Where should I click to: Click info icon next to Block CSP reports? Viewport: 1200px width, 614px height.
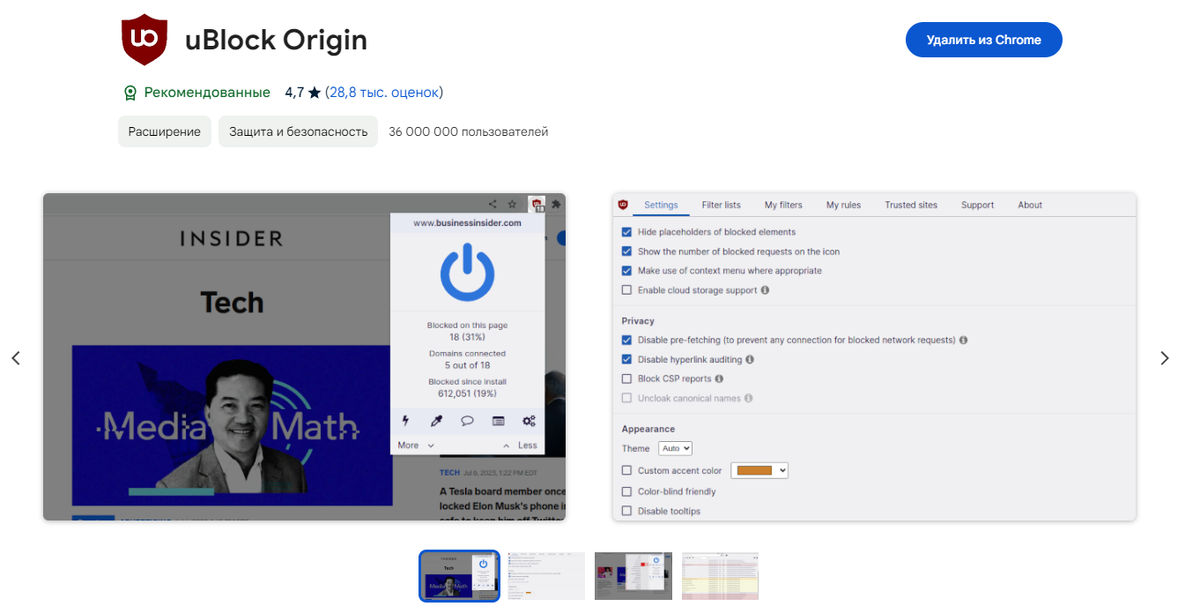[x=719, y=379]
